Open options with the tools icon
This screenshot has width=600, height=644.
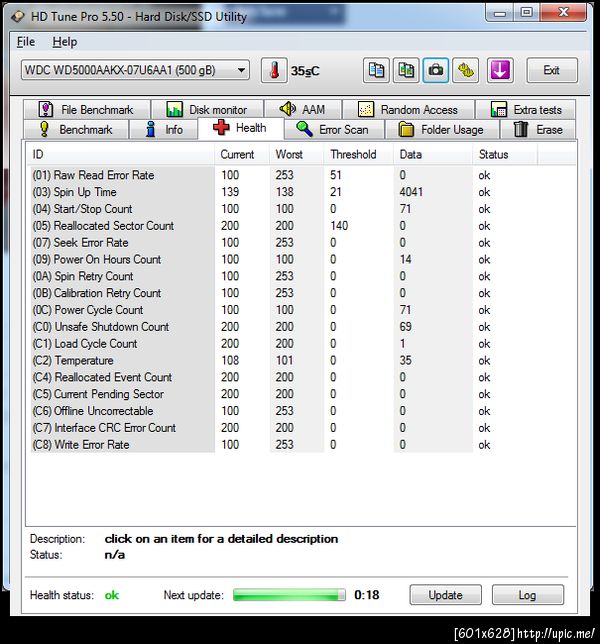point(466,70)
